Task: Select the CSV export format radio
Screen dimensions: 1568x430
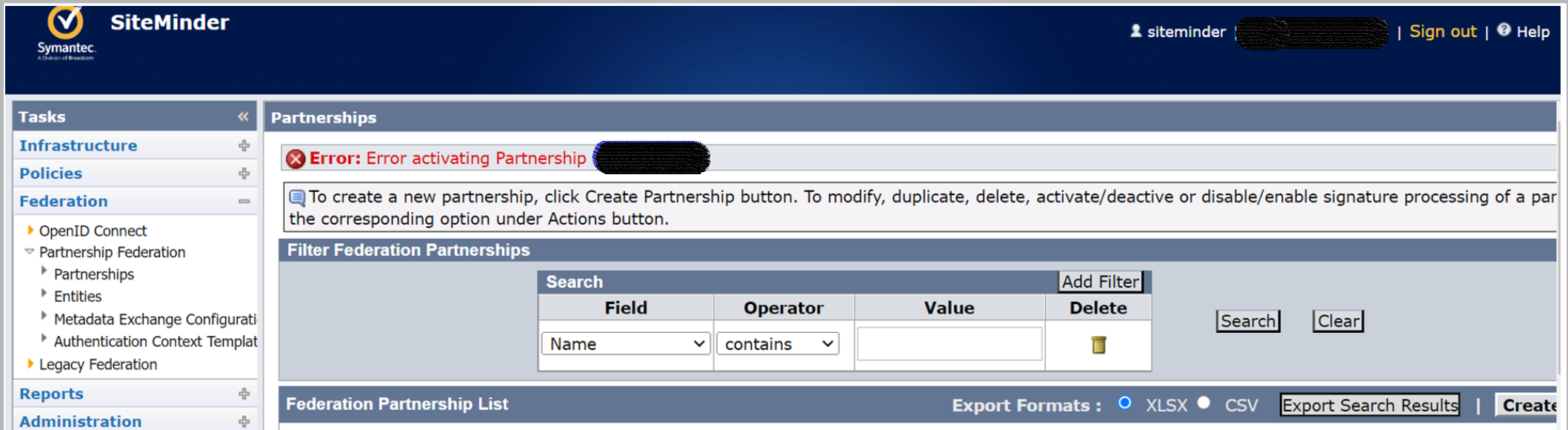Action: 1204,403
